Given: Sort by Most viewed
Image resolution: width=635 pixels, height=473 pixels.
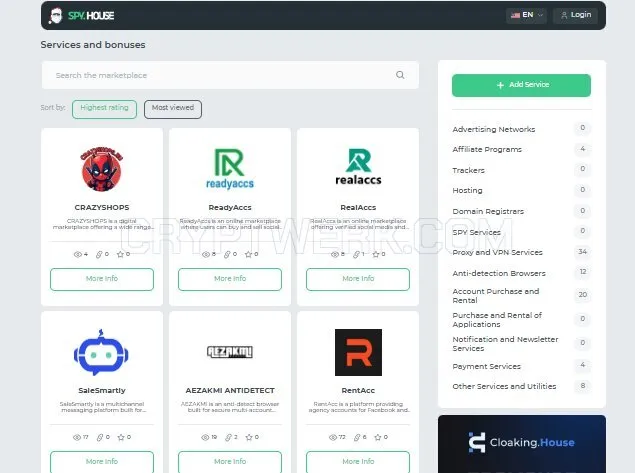Looking at the screenshot, I should point(173,109).
